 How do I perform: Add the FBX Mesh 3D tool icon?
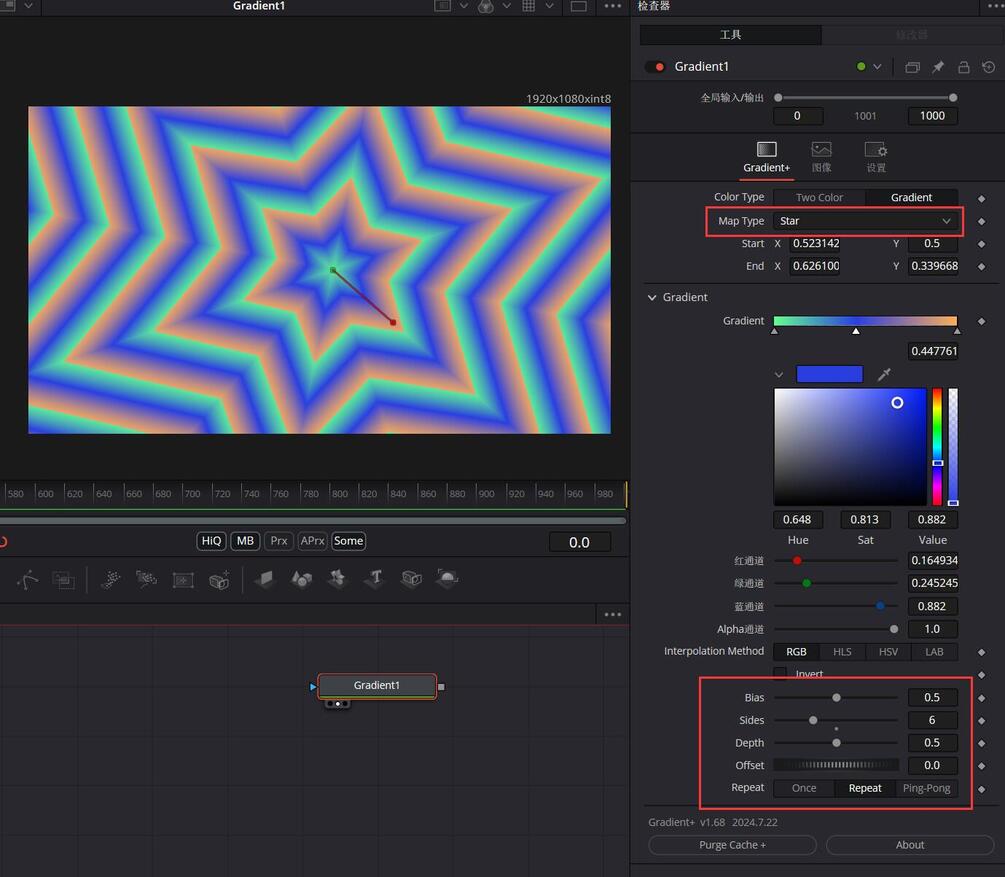pos(338,580)
